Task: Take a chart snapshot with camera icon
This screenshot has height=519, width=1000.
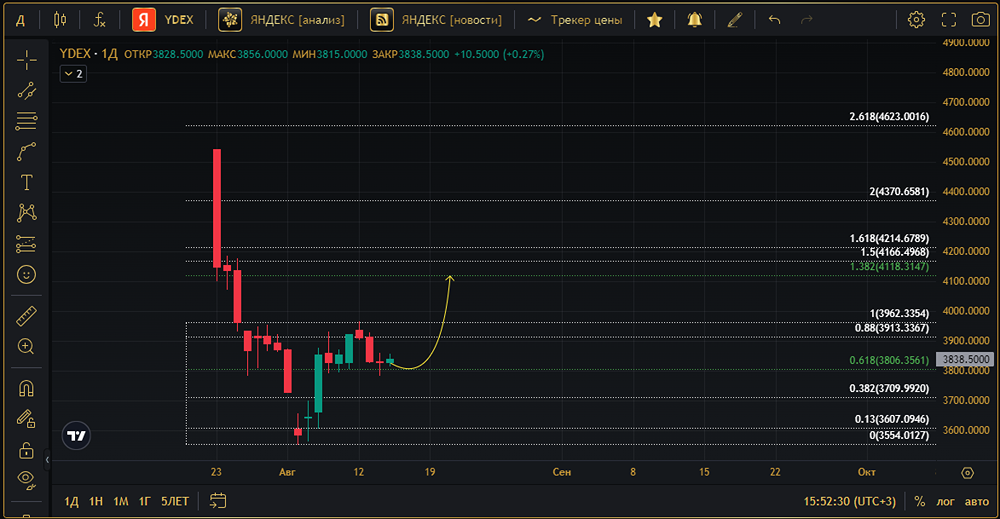Action: tap(981, 20)
